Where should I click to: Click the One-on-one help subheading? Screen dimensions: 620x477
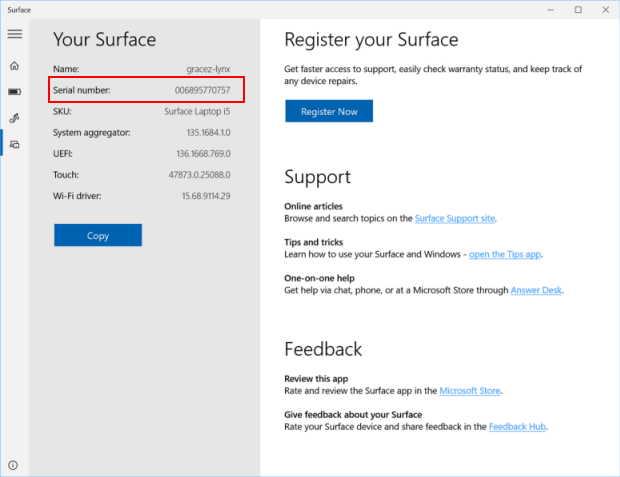[x=319, y=278]
